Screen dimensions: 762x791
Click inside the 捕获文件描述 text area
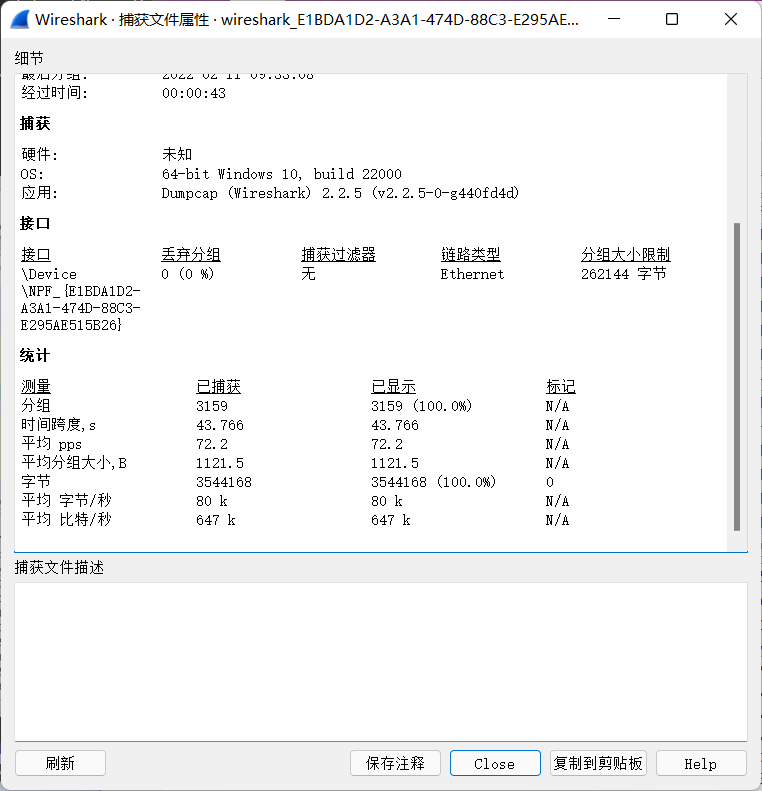coord(381,662)
